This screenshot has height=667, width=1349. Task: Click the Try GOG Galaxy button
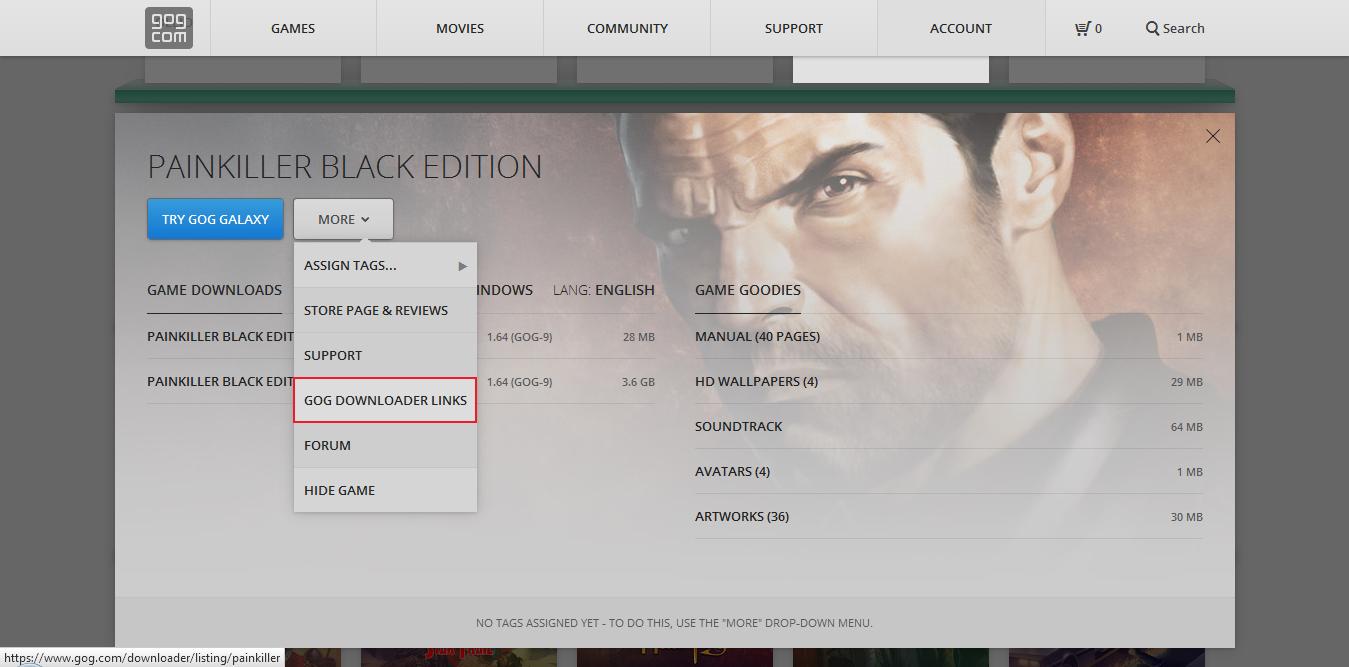pos(215,219)
